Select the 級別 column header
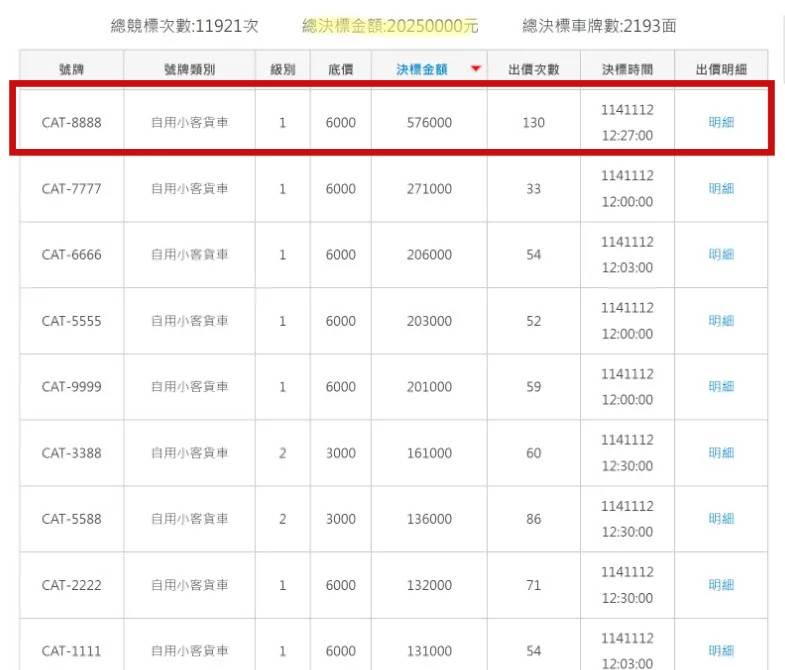 coord(282,69)
